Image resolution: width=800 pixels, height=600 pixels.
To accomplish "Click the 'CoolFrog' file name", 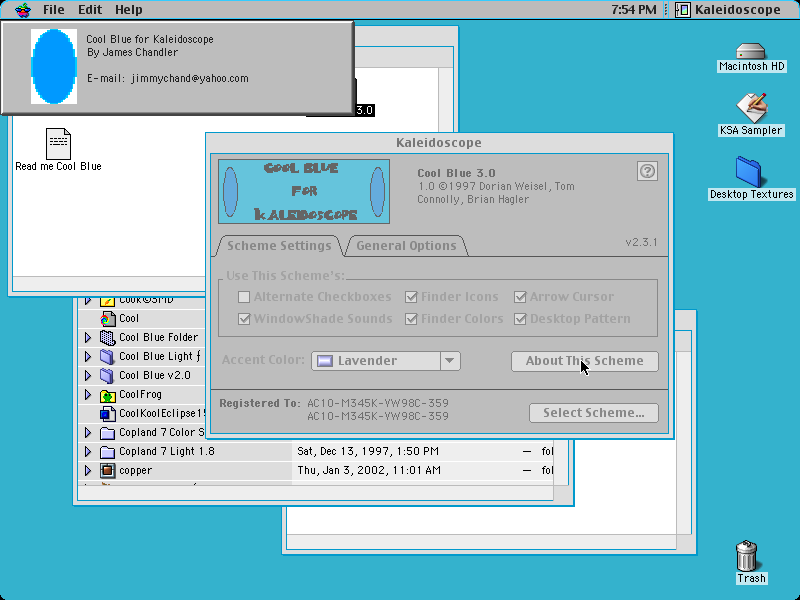I will point(140,394).
